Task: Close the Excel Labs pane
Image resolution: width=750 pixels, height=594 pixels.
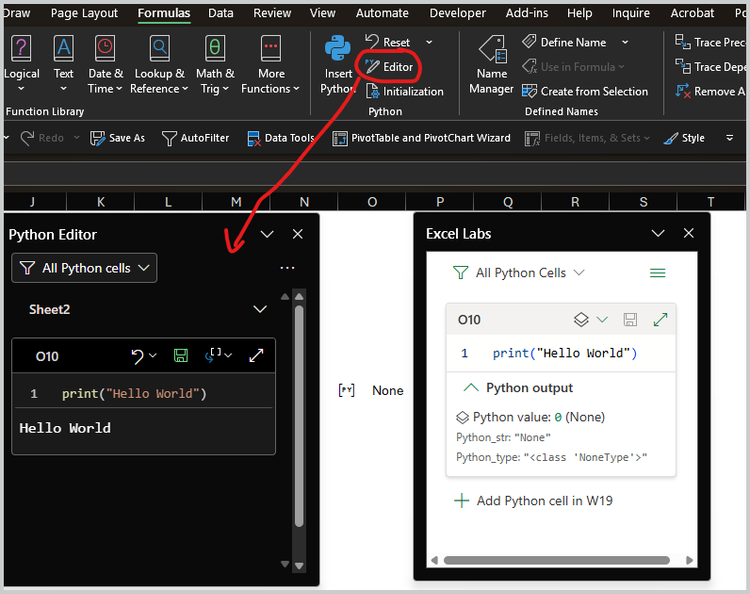Action: 688,233
